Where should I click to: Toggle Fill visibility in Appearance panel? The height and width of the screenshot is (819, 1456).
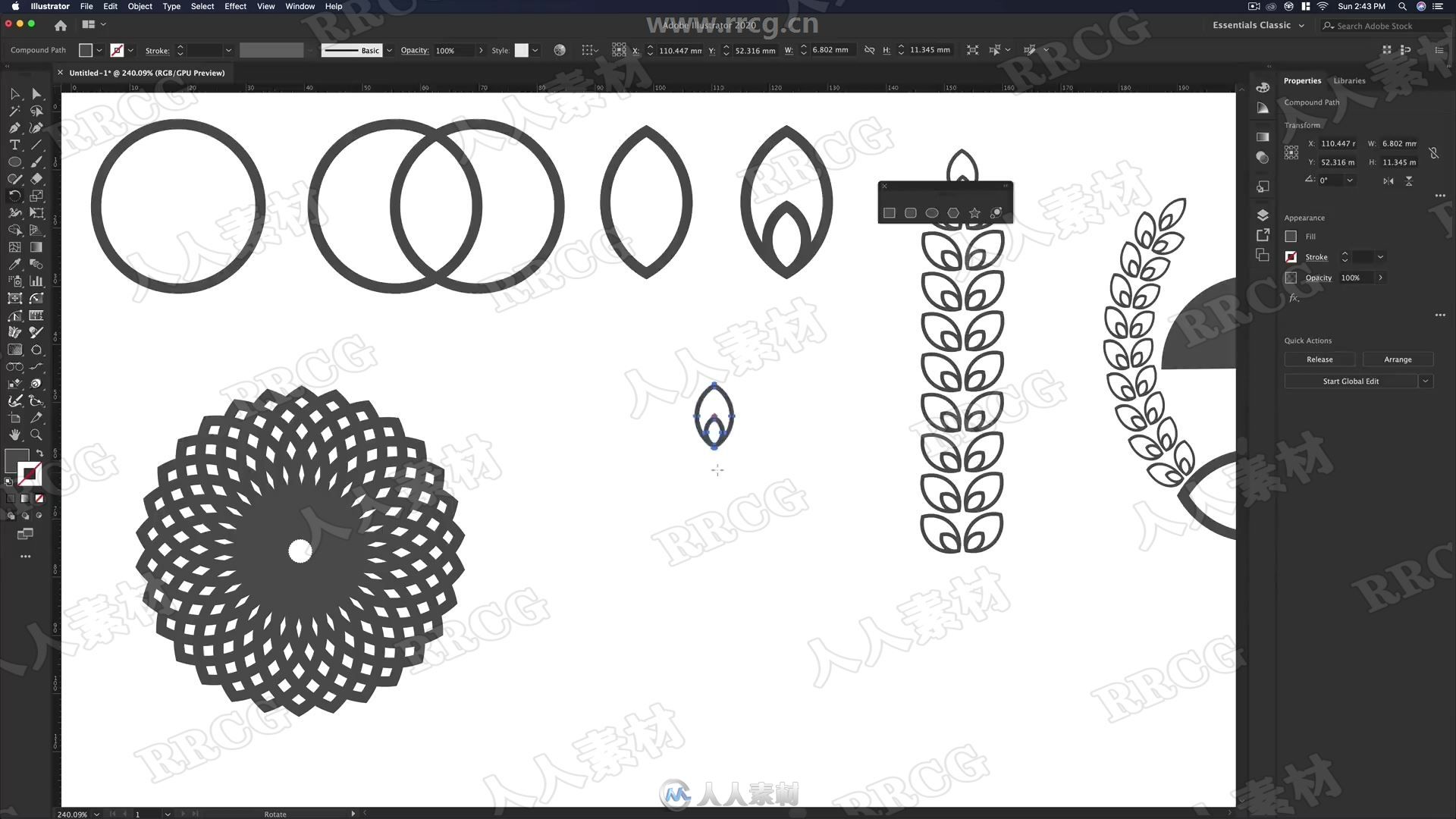tap(1290, 236)
